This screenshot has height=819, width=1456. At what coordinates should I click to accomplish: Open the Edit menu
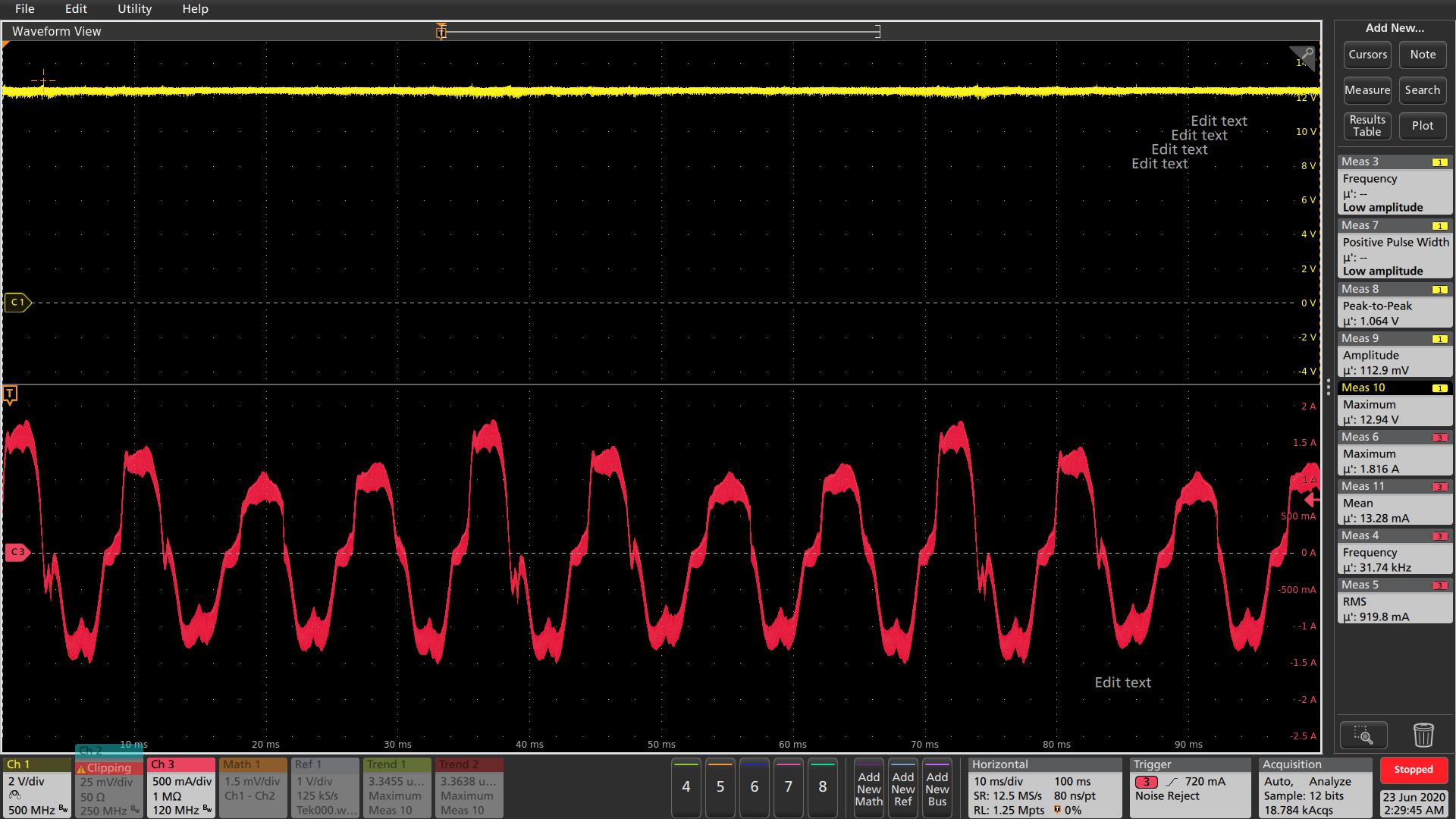[x=76, y=9]
